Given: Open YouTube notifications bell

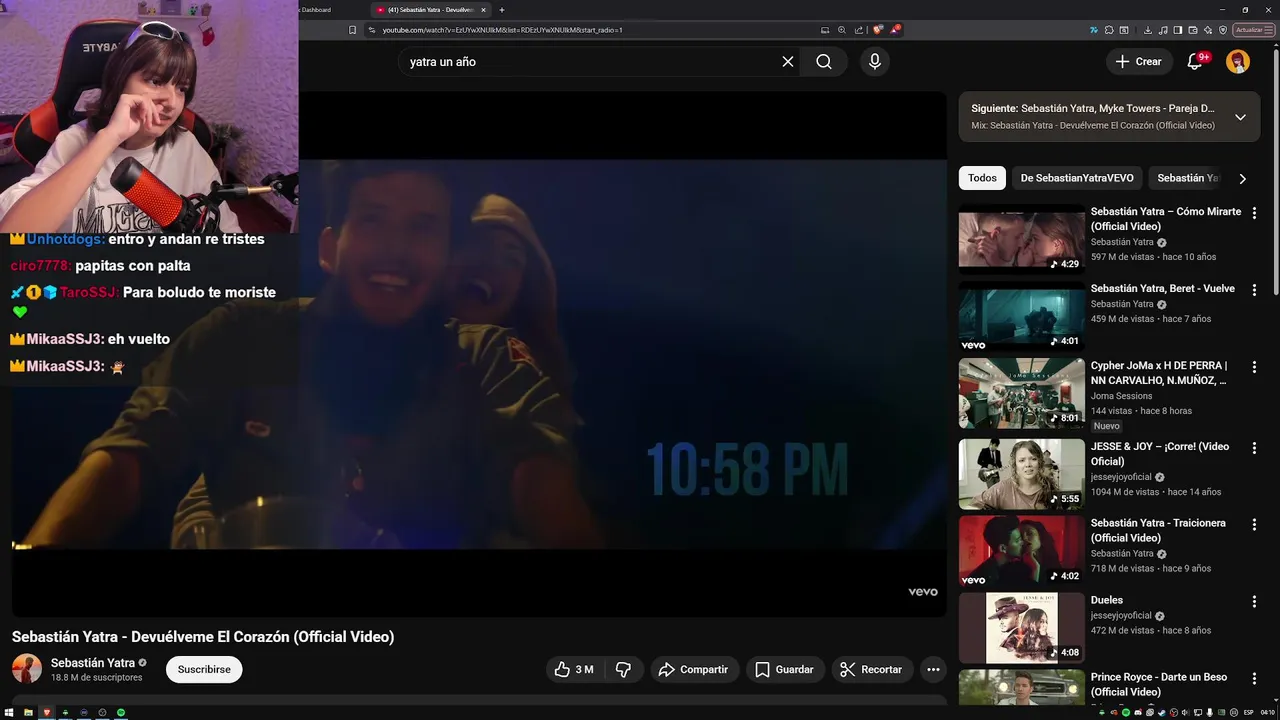Looking at the screenshot, I should 1195,61.
